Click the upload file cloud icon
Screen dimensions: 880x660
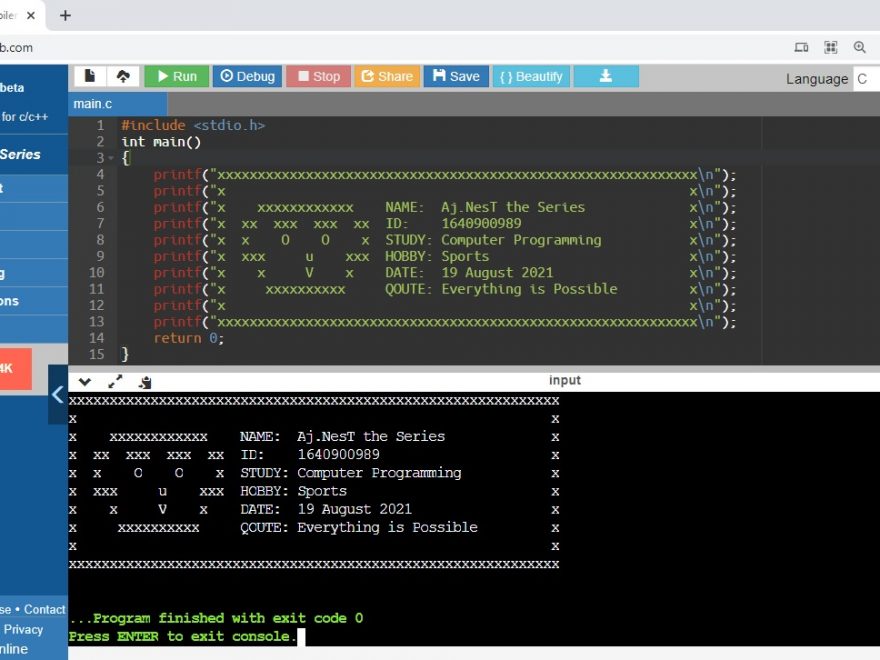[x=122, y=76]
